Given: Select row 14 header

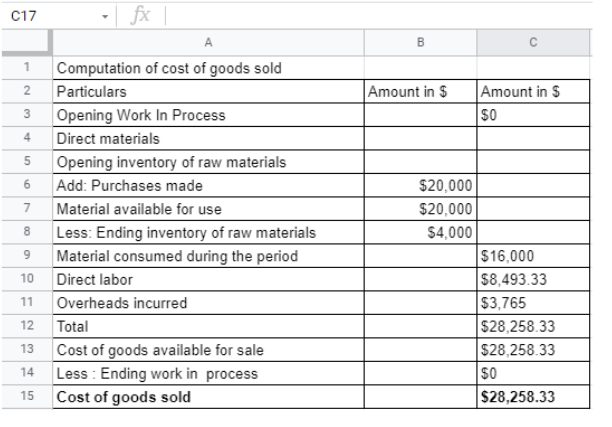Looking at the screenshot, I should click(x=27, y=373).
